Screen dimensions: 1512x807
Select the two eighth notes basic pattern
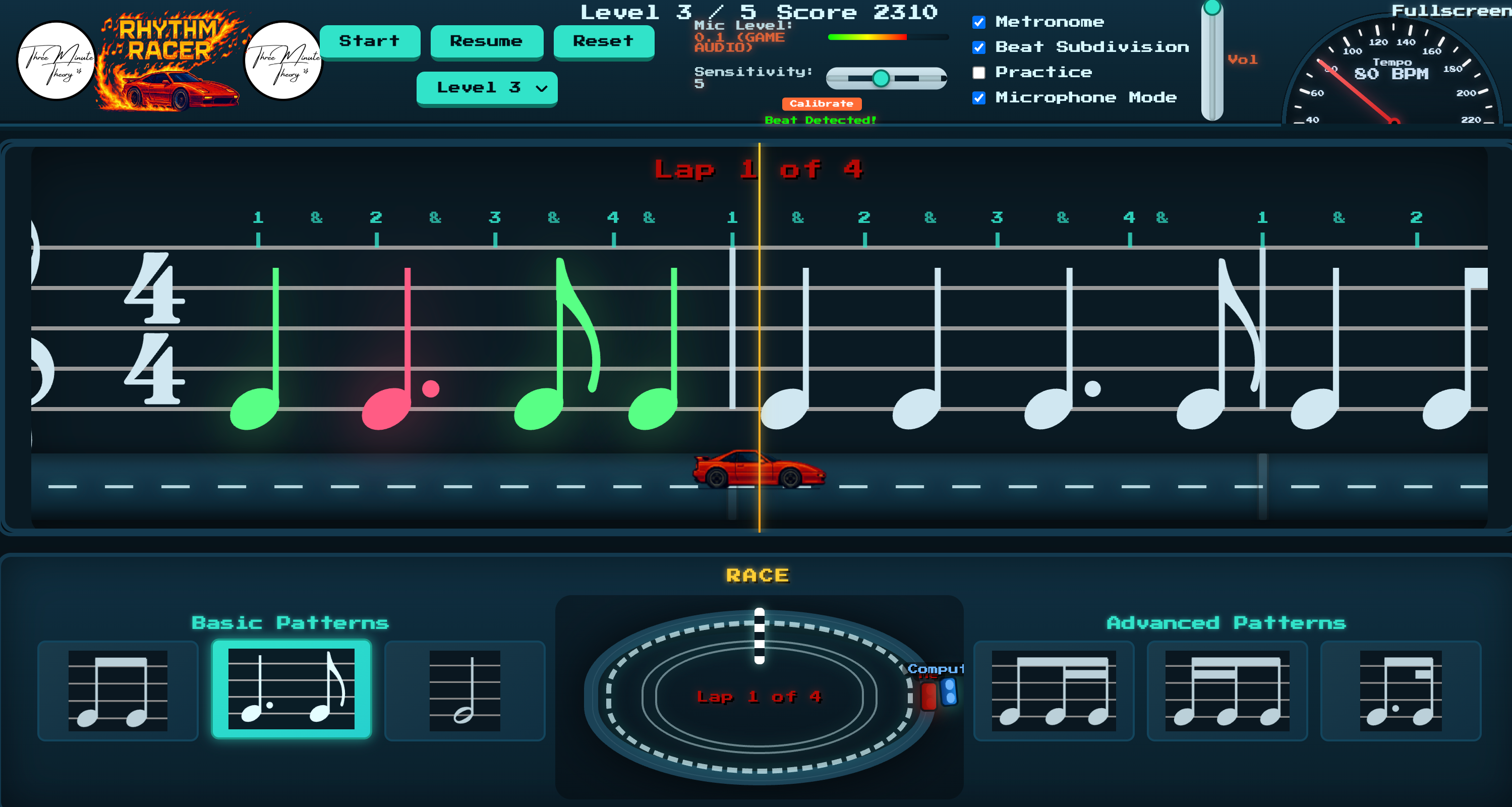[118, 691]
